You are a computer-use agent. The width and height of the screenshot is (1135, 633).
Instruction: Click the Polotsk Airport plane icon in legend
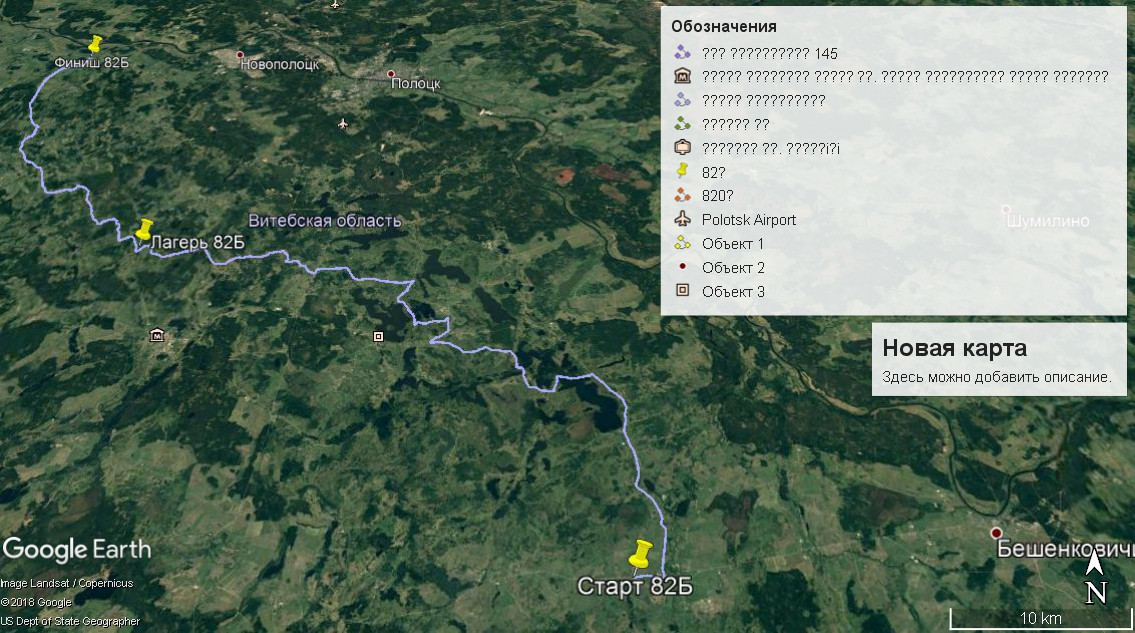pyautogui.click(x=683, y=220)
